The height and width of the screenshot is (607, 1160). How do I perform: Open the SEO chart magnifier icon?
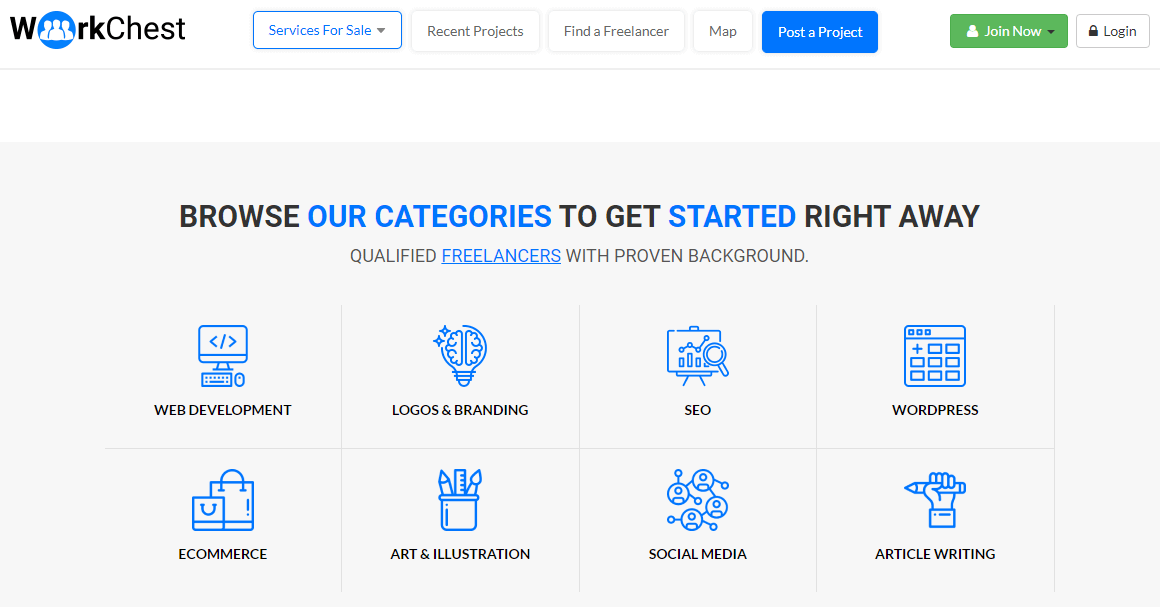point(698,356)
